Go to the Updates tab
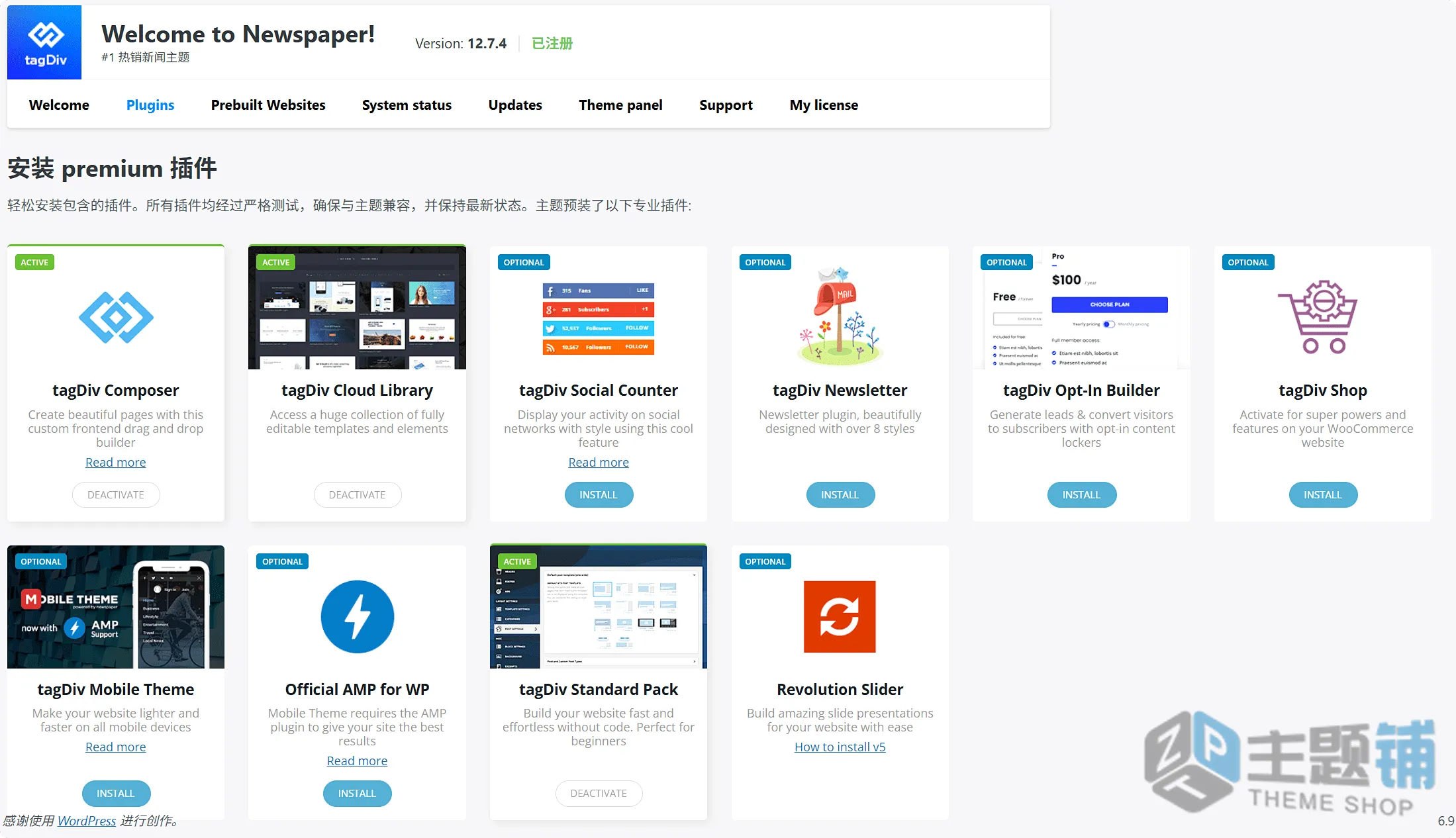 pyautogui.click(x=515, y=105)
